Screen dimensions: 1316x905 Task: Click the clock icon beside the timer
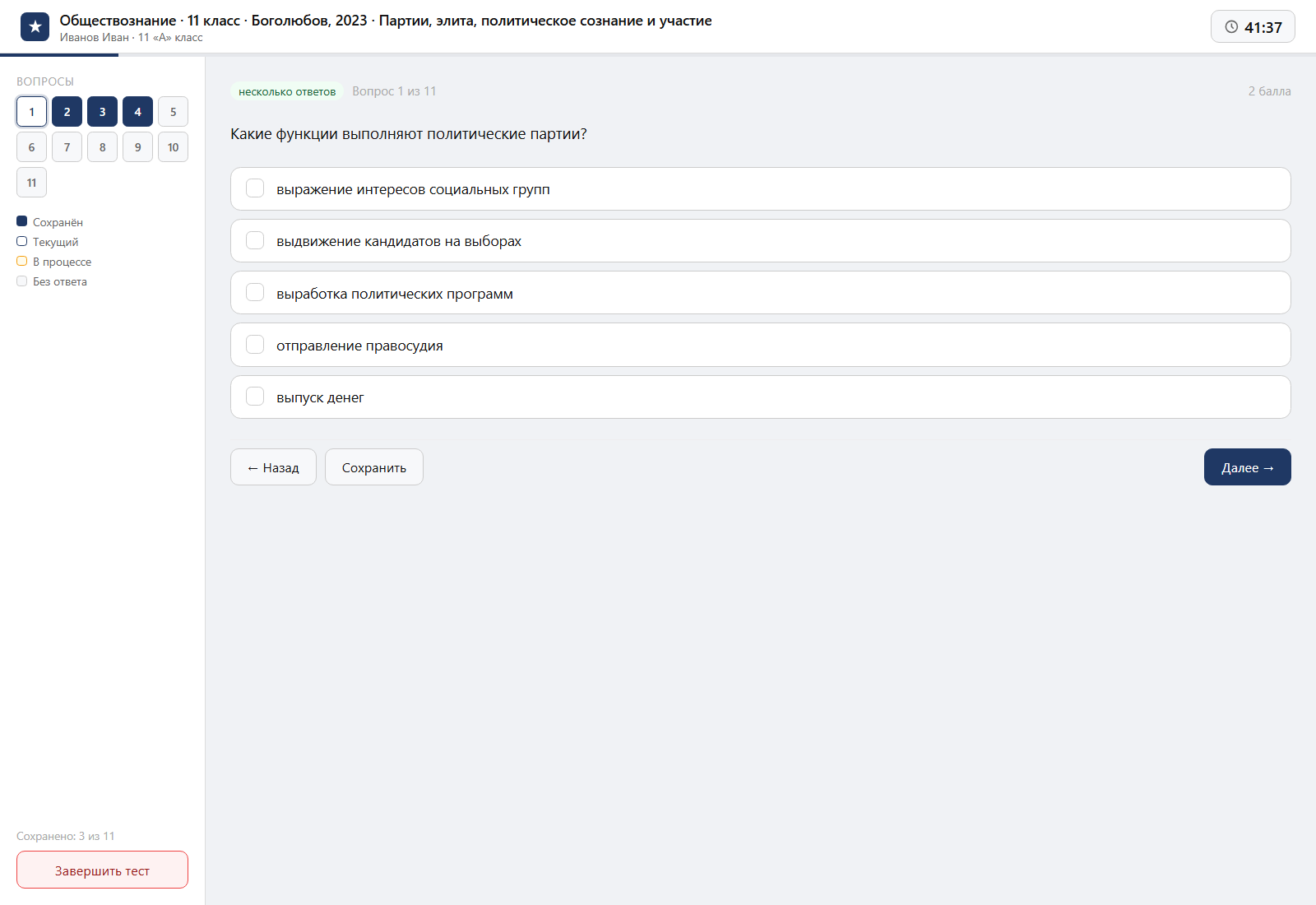1231,27
